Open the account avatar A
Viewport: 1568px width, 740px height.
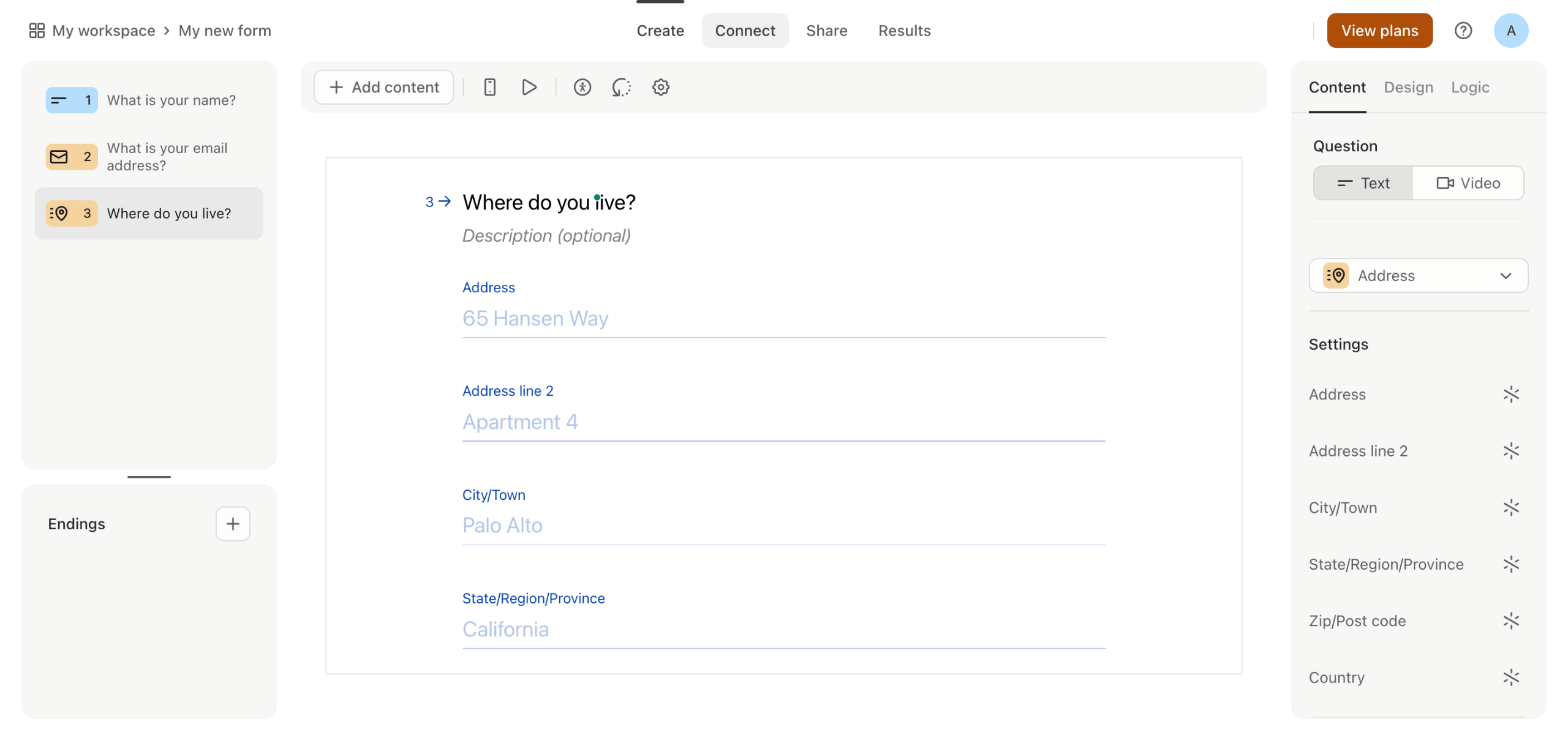tap(1510, 31)
